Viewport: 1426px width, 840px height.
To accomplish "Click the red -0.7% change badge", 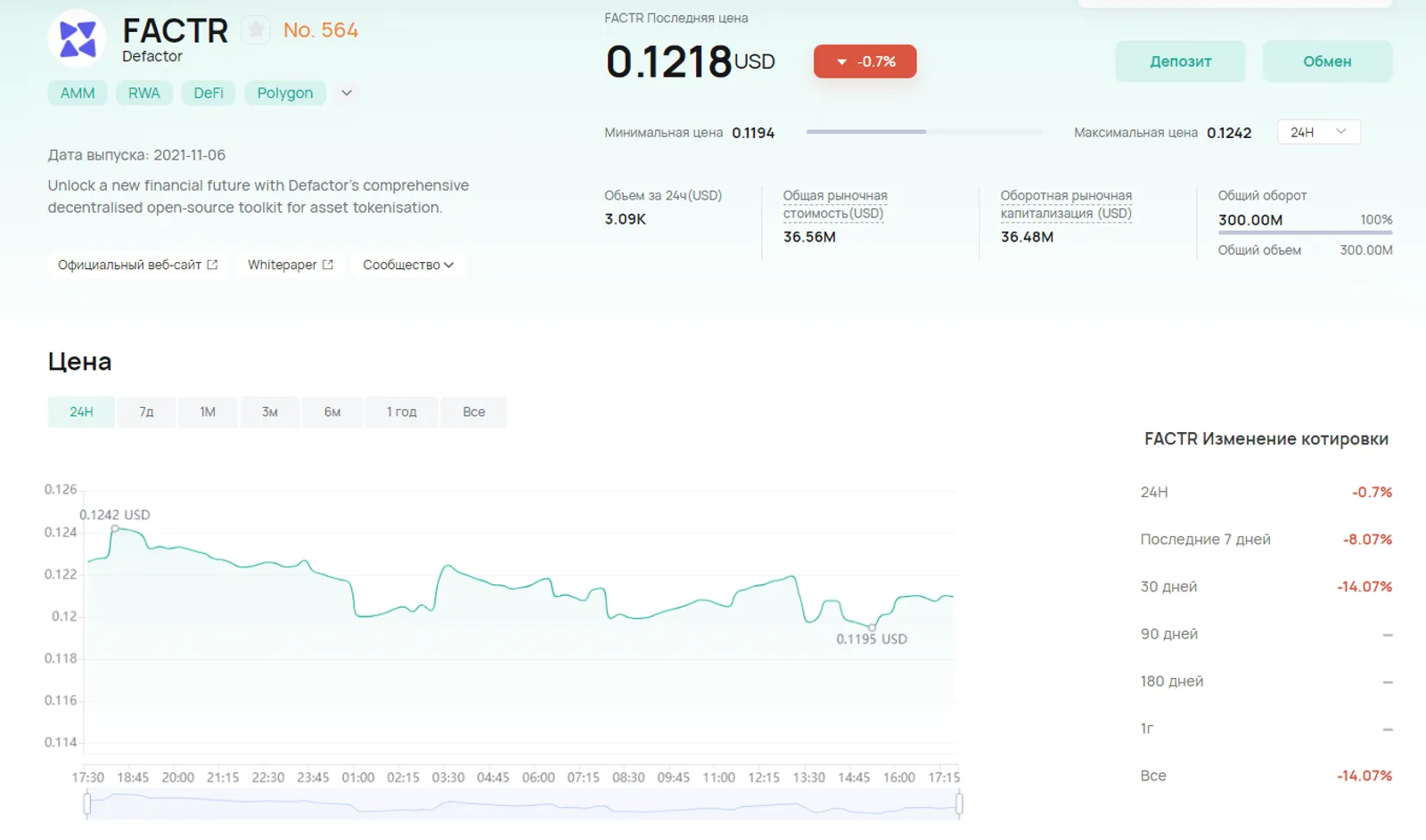I will [x=865, y=61].
